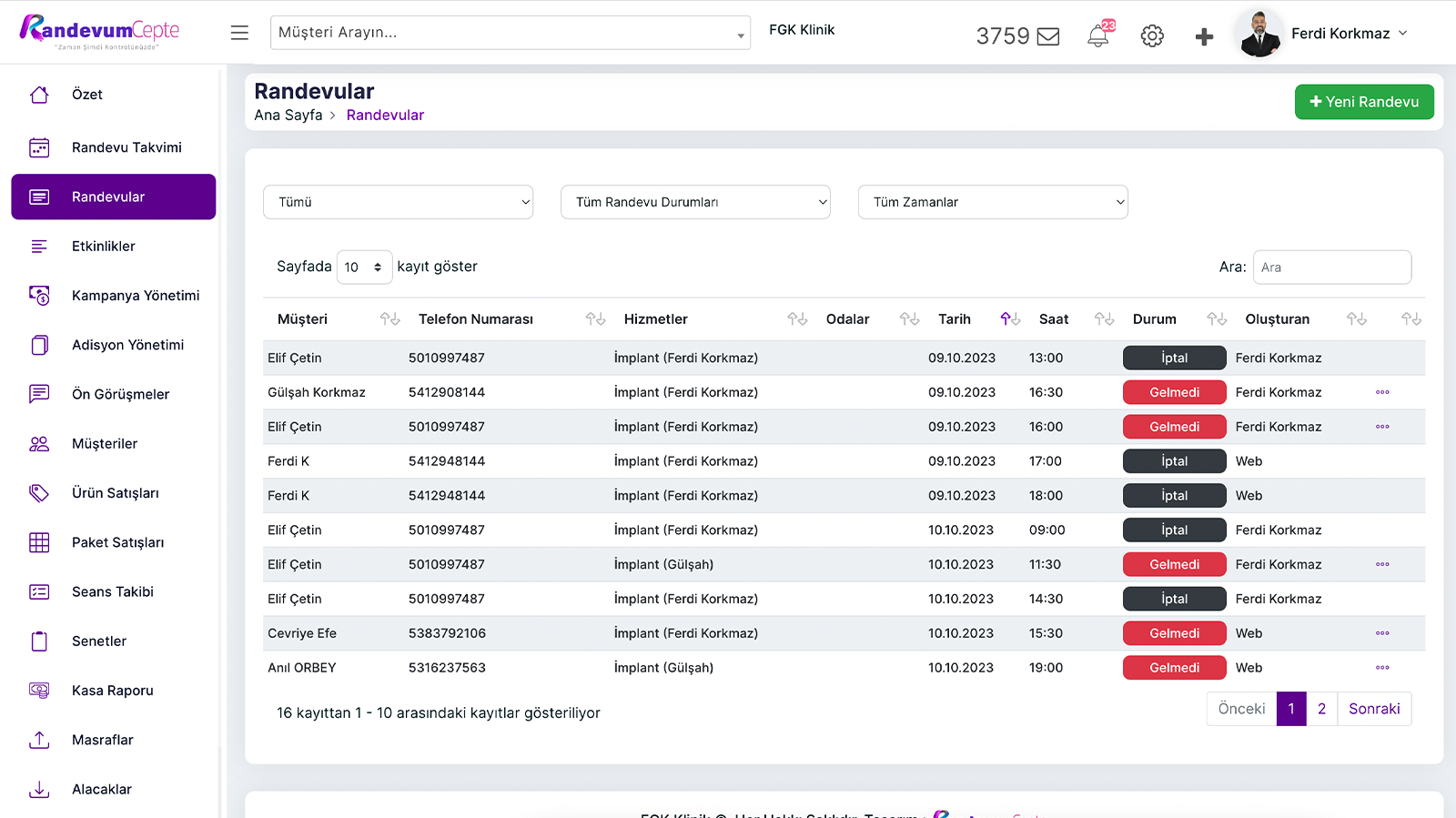Click phone number 5316237563
1456x818 pixels.
[x=447, y=668]
